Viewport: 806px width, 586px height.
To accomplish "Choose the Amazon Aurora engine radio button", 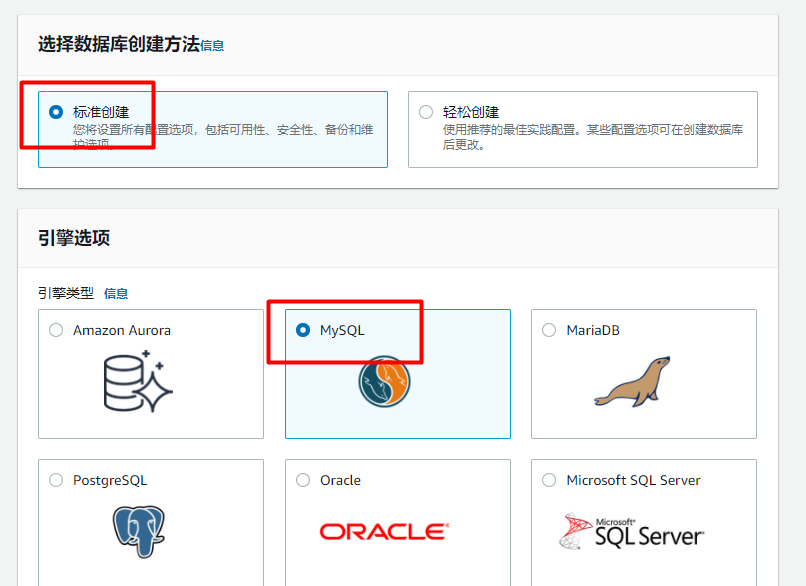I will (x=56, y=330).
